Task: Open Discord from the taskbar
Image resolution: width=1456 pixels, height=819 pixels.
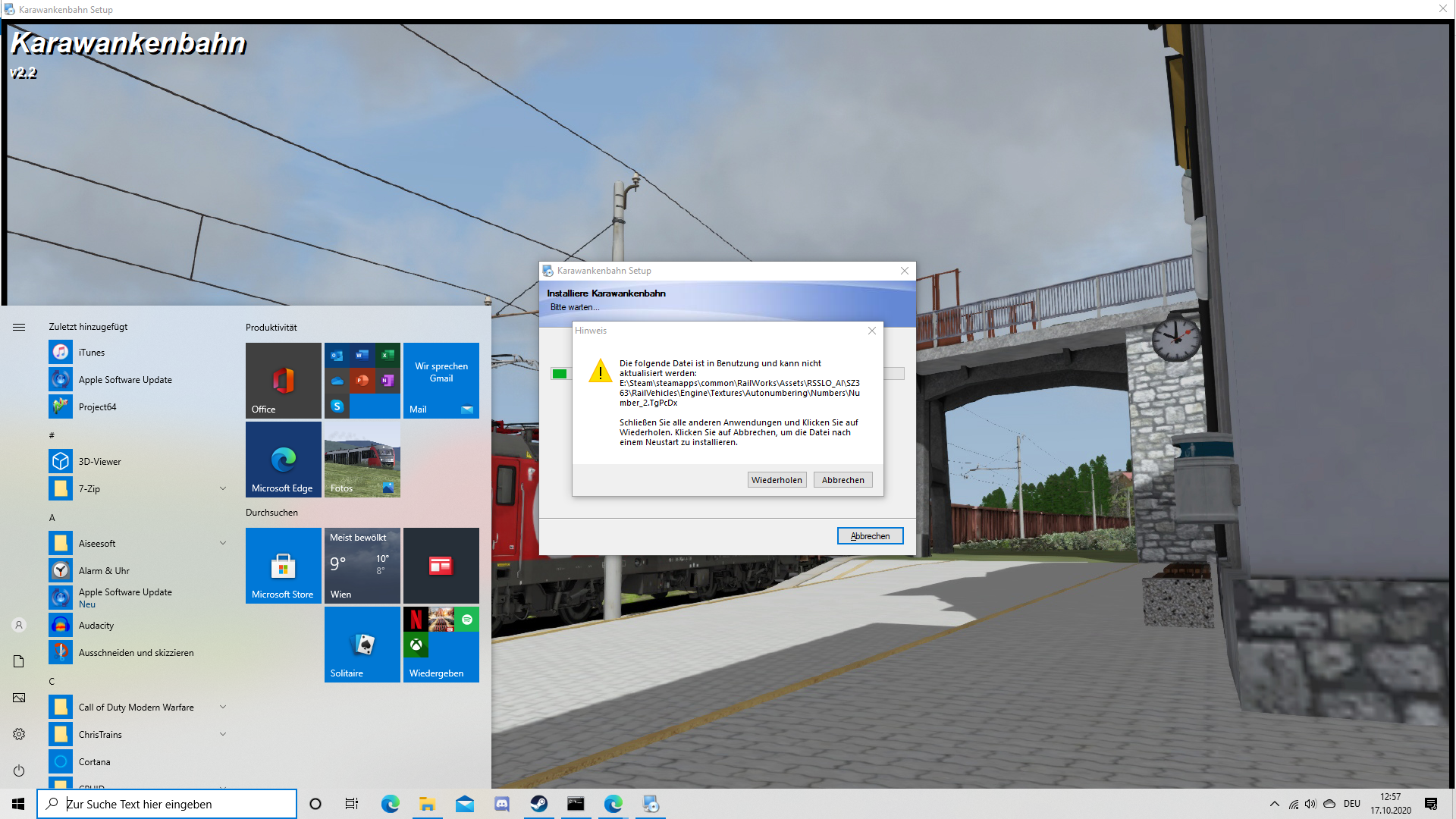Action: [502, 804]
